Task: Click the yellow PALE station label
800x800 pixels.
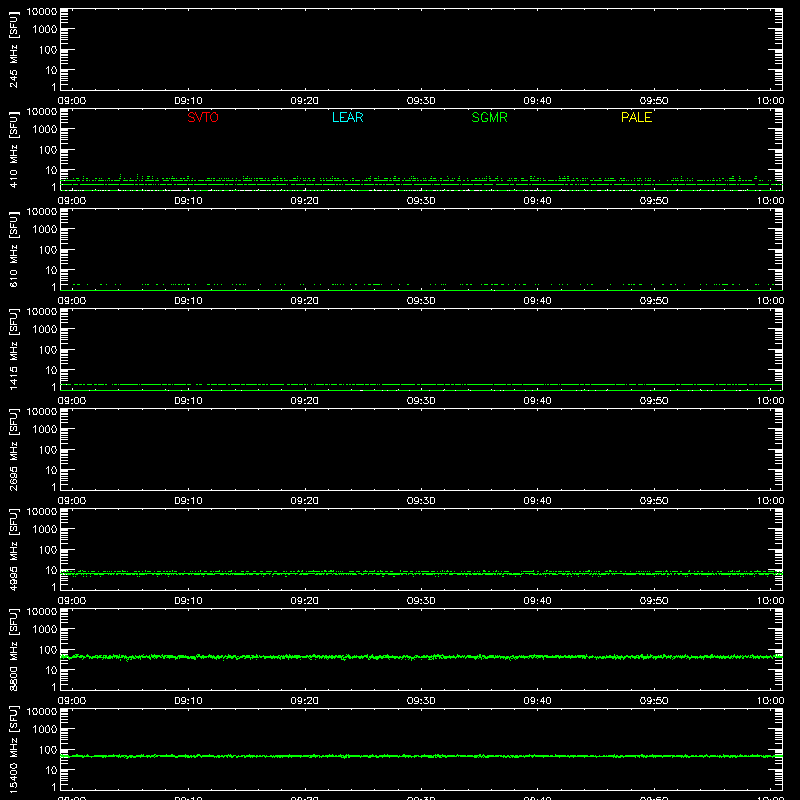Action: pyautogui.click(x=636, y=117)
